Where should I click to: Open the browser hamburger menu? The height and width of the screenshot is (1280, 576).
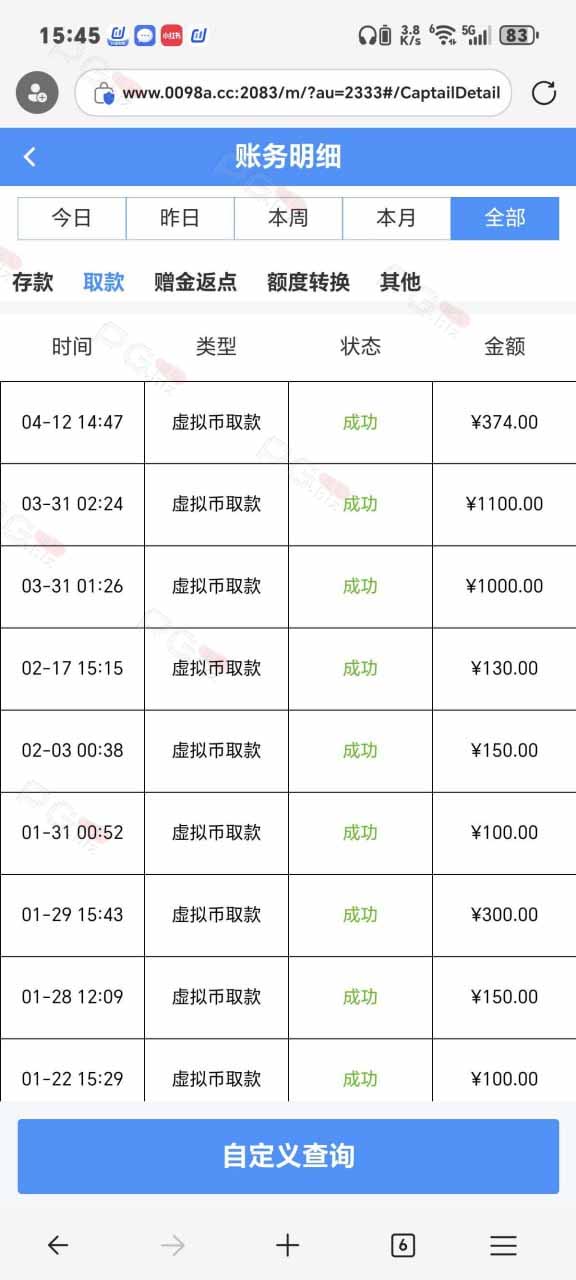point(503,1245)
